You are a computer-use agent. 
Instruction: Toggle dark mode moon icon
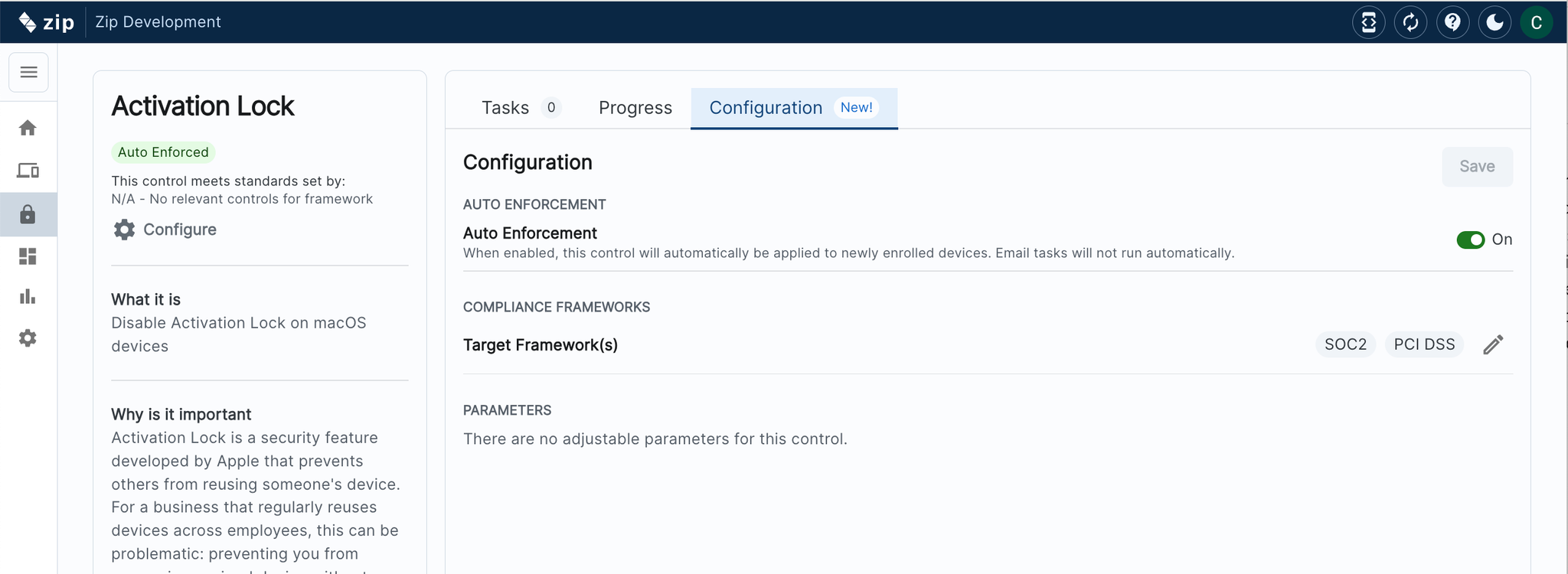[x=1494, y=22]
